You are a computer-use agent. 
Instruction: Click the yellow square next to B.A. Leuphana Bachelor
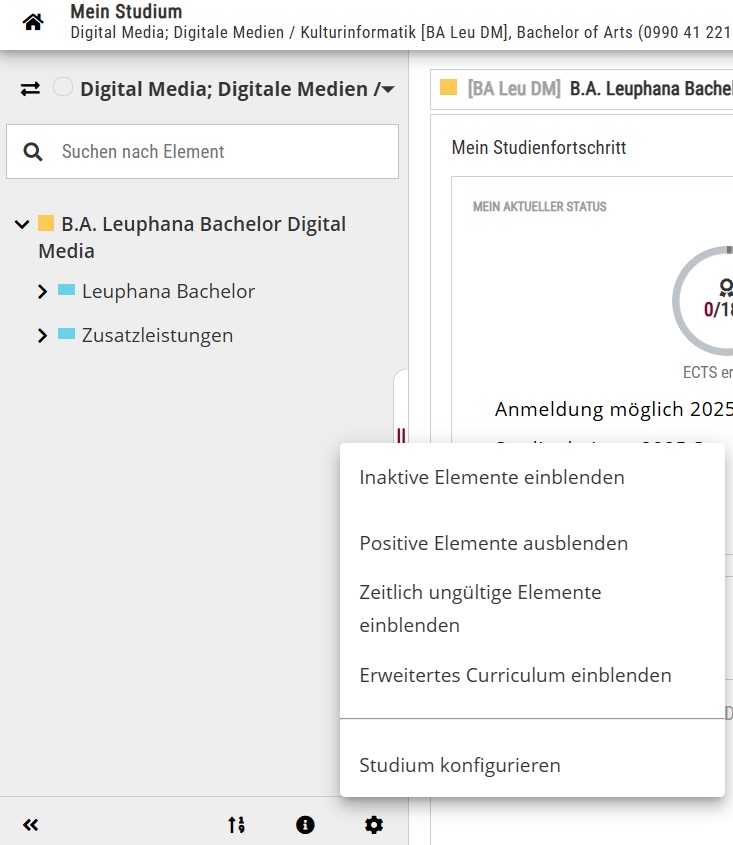pos(44,224)
